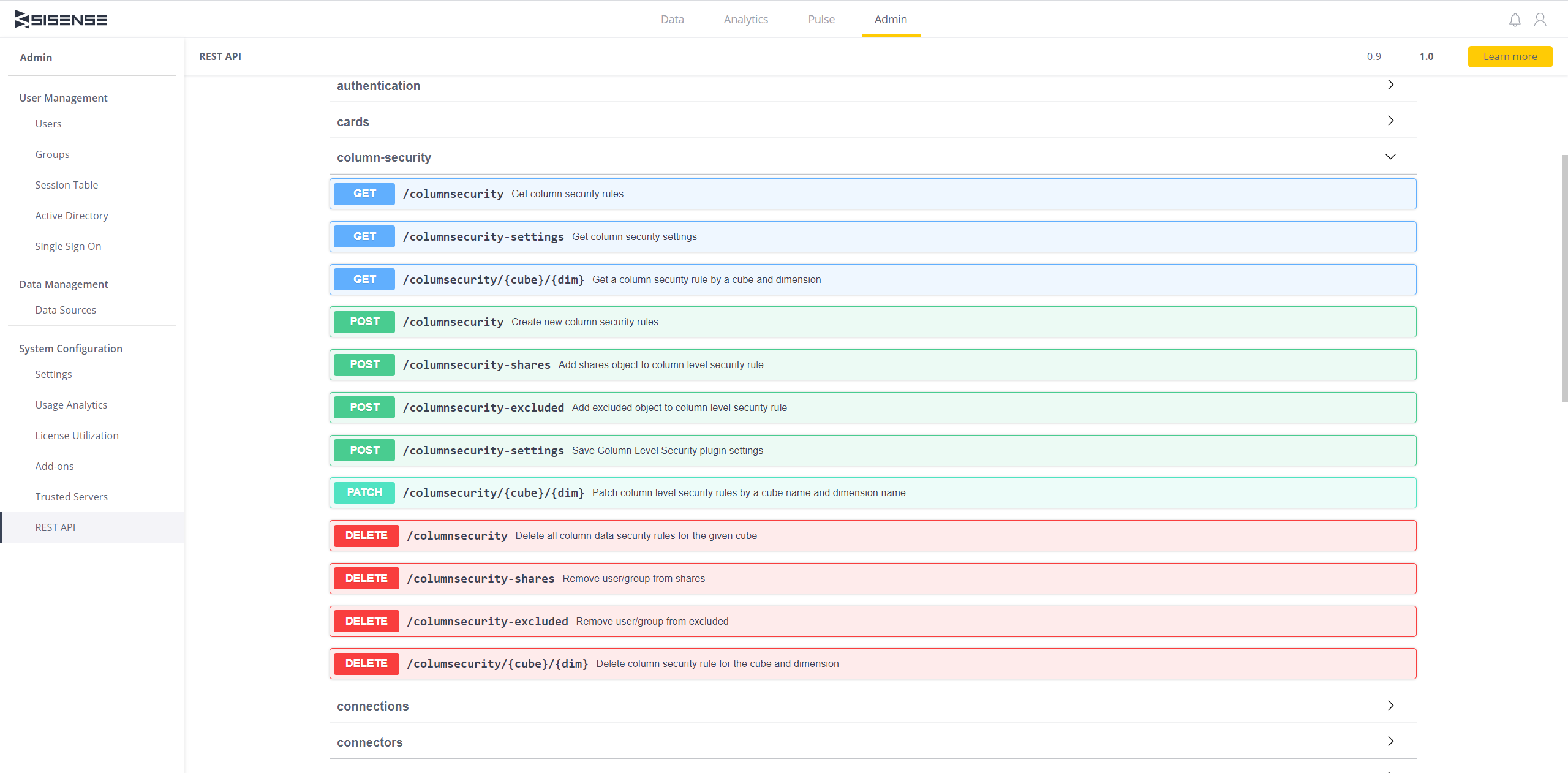Open Session Table in the sidebar

tap(66, 185)
